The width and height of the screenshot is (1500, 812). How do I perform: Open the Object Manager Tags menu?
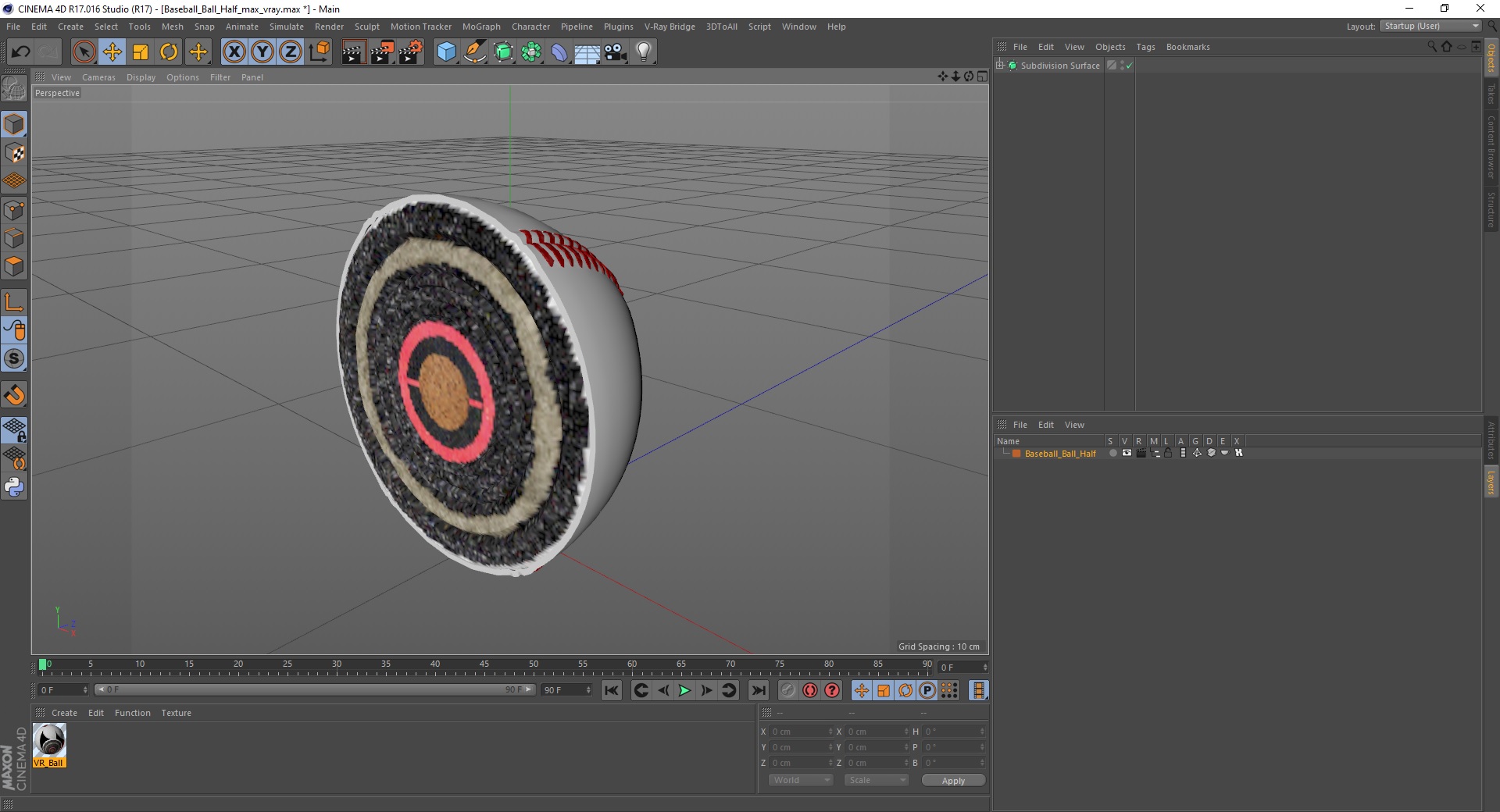pyautogui.click(x=1145, y=47)
